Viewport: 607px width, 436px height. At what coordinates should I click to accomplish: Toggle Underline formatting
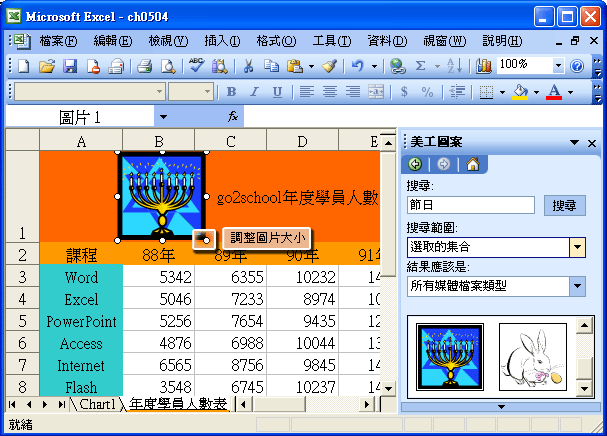[276, 92]
